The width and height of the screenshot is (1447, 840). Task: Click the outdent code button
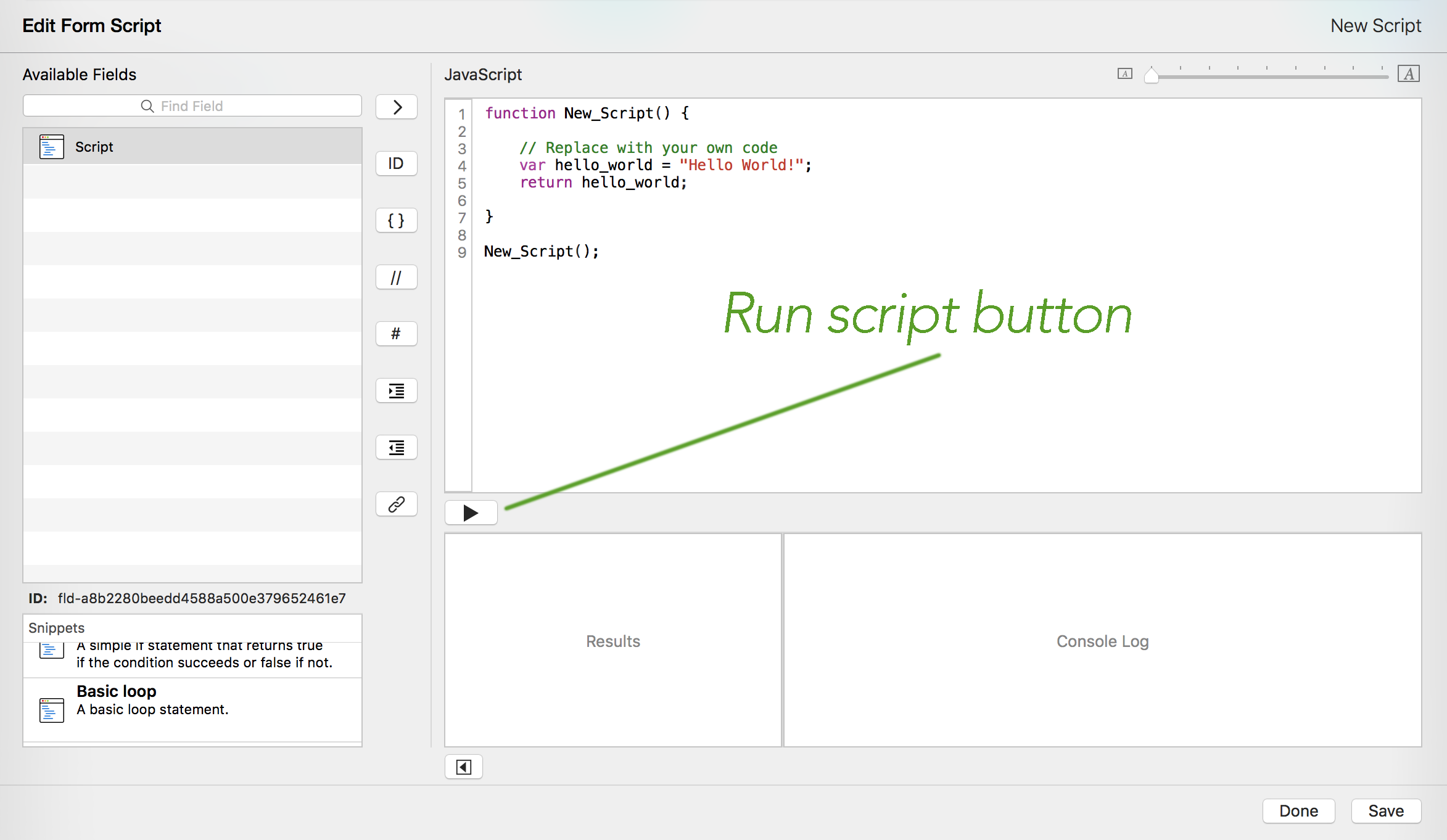tap(396, 447)
